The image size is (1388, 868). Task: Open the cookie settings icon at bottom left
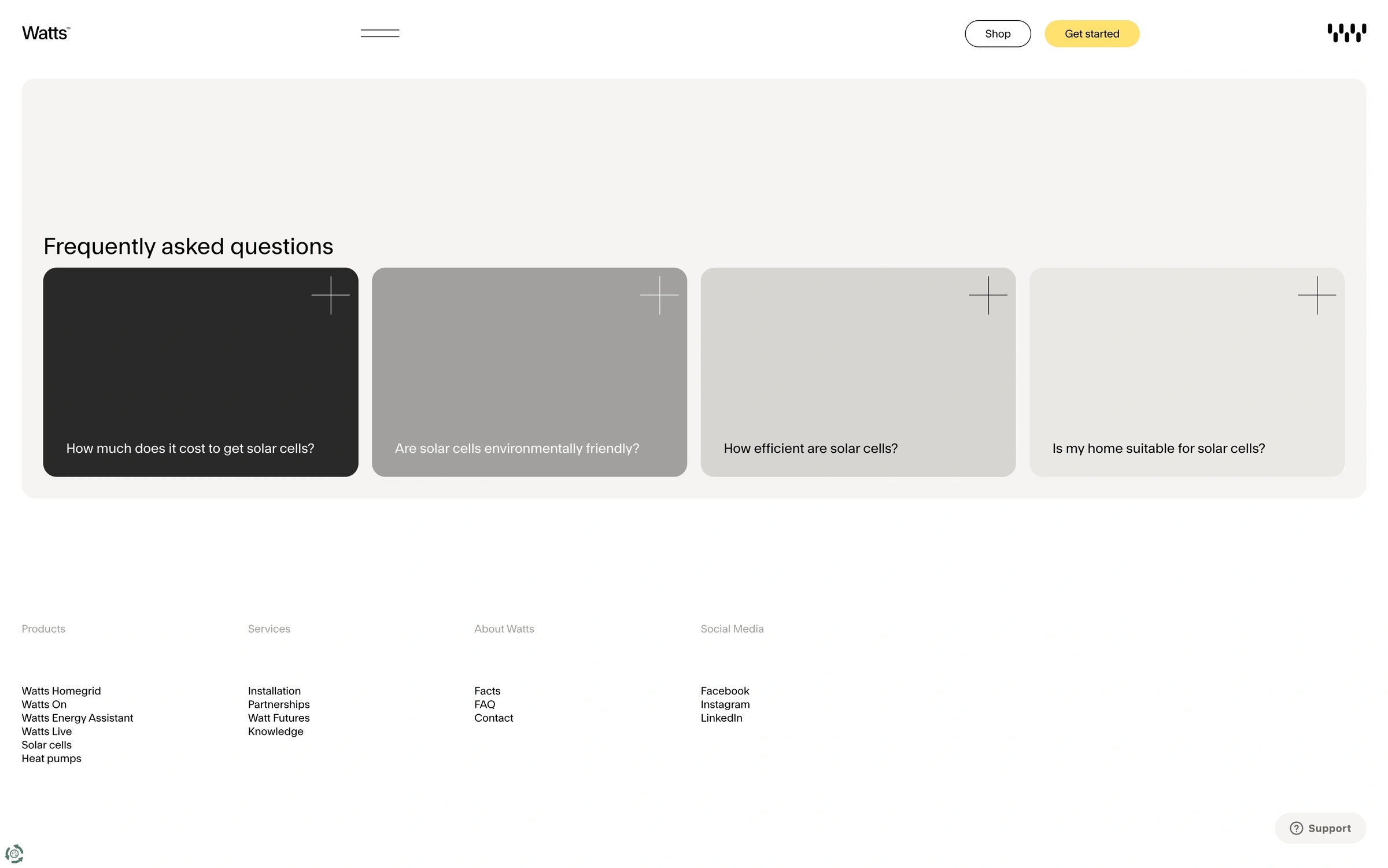click(14, 854)
